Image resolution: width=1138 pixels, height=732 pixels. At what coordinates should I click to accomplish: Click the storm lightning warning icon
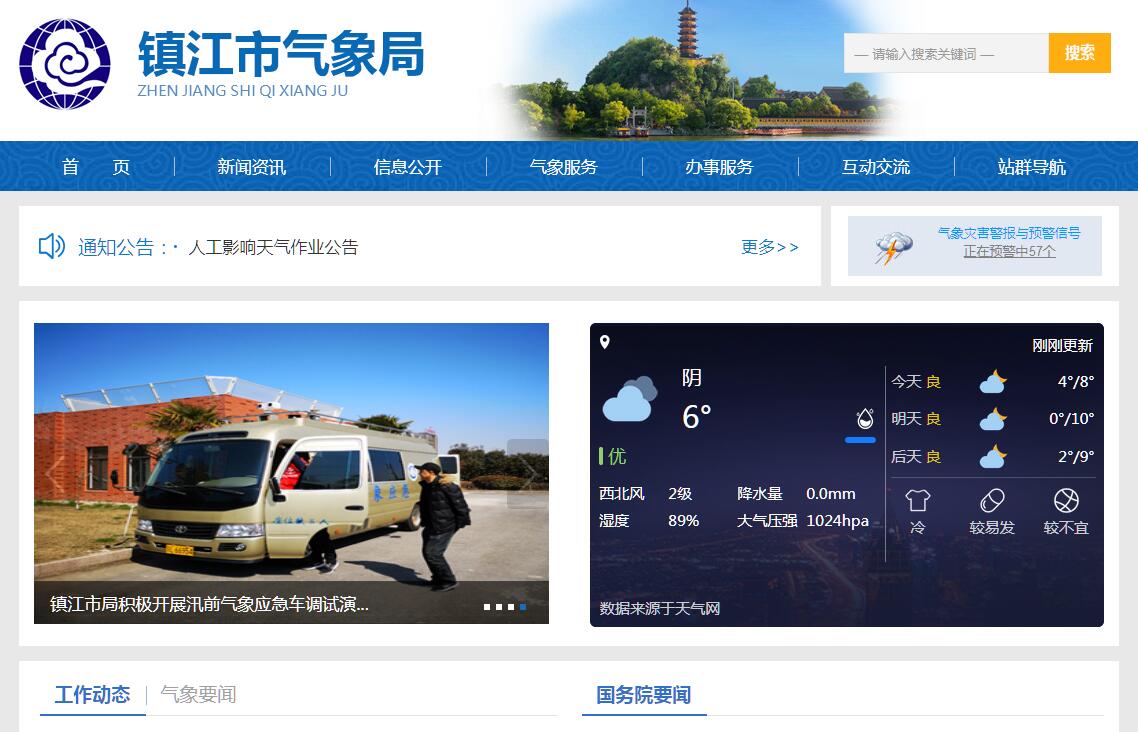[893, 248]
